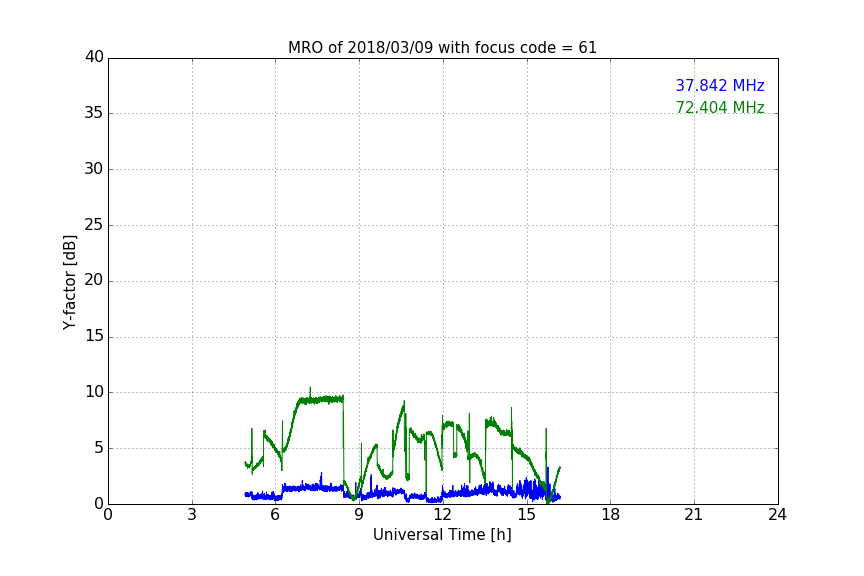The image size is (864, 576).
Task: Click the y-axis tick label "15"
Action: tap(94, 336)
